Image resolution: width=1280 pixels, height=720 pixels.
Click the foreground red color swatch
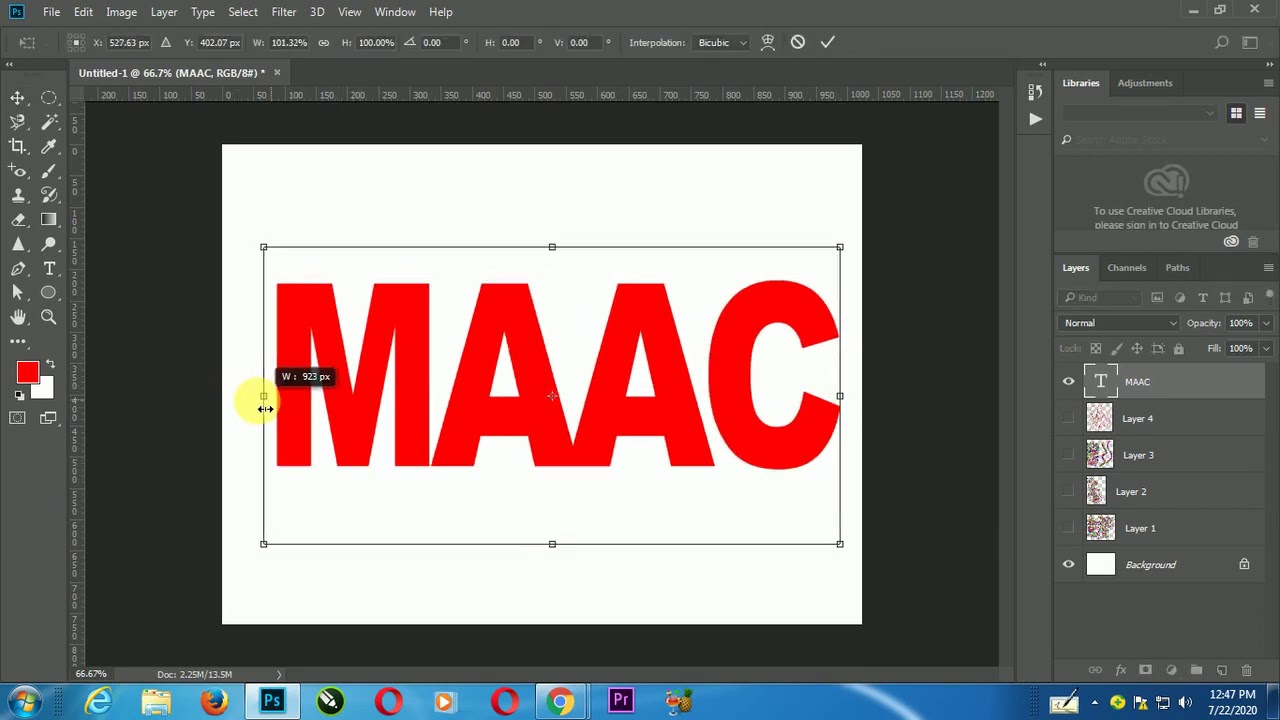point(27,373)
